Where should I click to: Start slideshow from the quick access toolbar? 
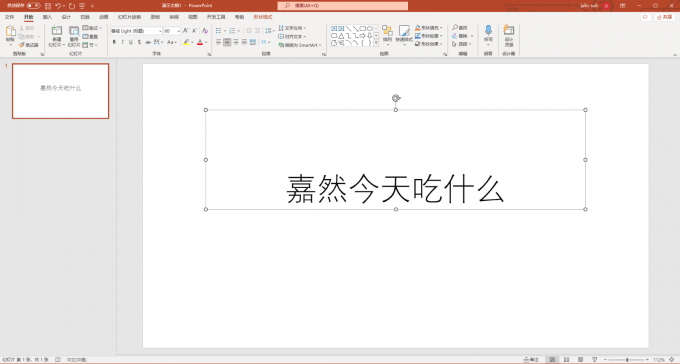click(x=82, y=6)
